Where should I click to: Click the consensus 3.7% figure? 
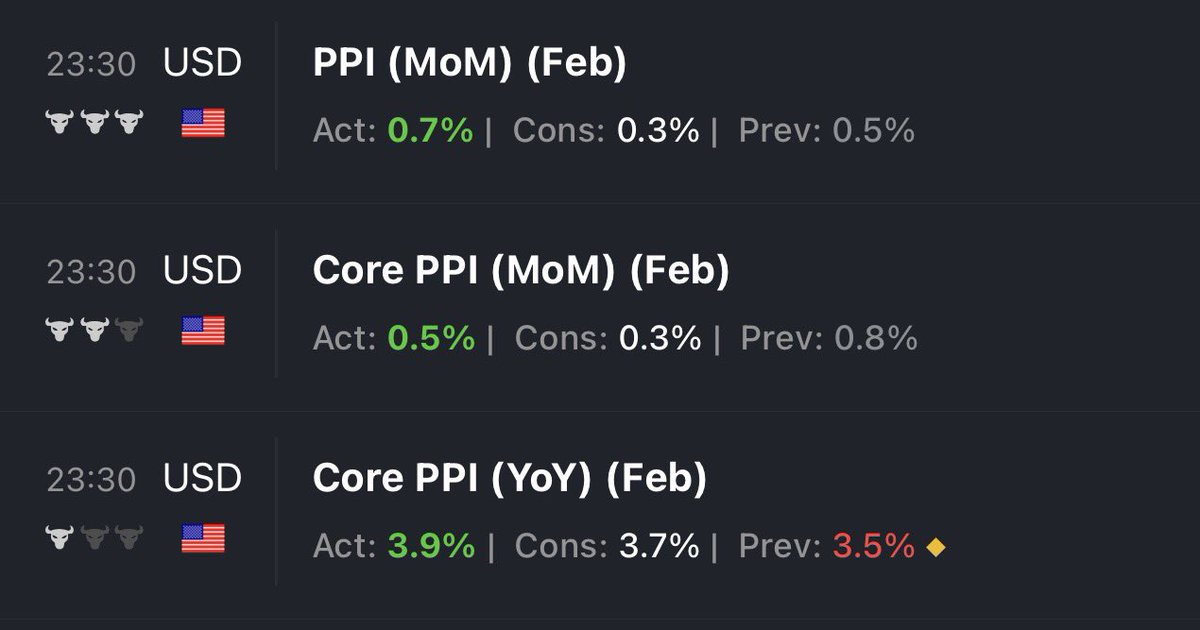click(x=658, y=546)
